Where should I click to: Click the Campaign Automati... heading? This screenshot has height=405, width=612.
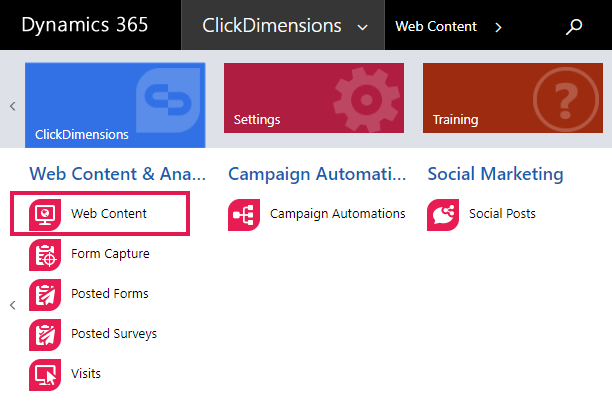point(317,174)
